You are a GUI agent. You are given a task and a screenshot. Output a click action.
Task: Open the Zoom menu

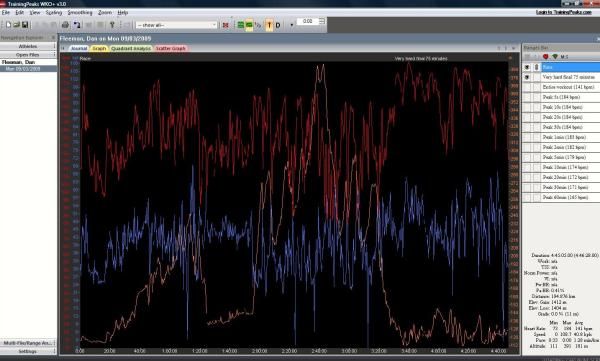105,13
